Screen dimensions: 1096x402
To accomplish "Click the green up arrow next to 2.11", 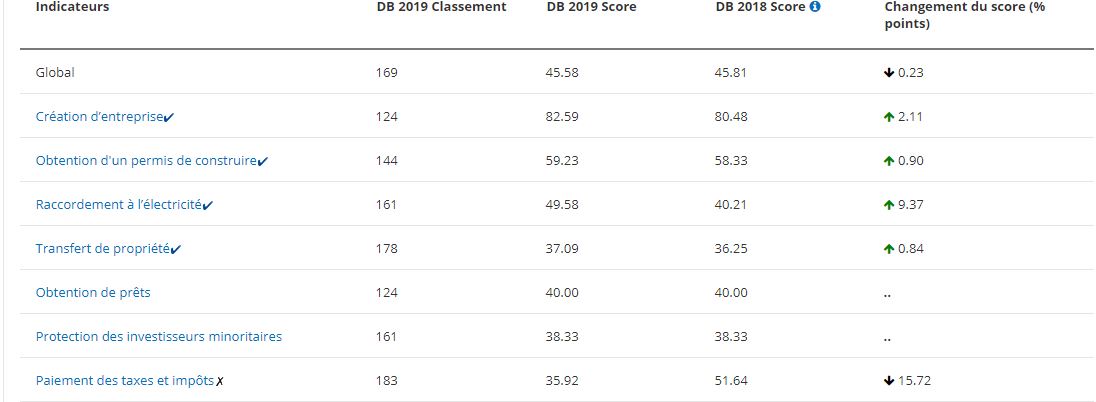I will 889,117.
